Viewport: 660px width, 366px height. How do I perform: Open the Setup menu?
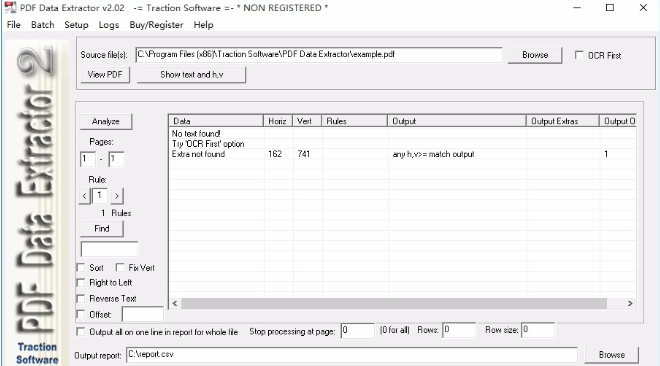[76, 25]
